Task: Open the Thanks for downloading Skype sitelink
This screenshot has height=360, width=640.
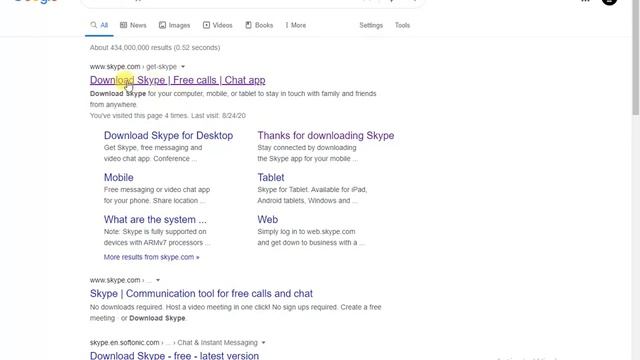Action: pyautogui.click(x=326, y=136)
